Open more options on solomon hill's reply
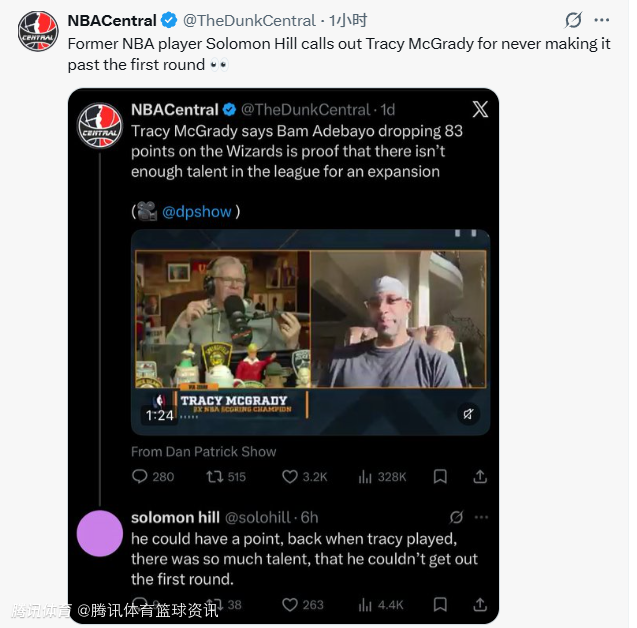 coord(481,517)
